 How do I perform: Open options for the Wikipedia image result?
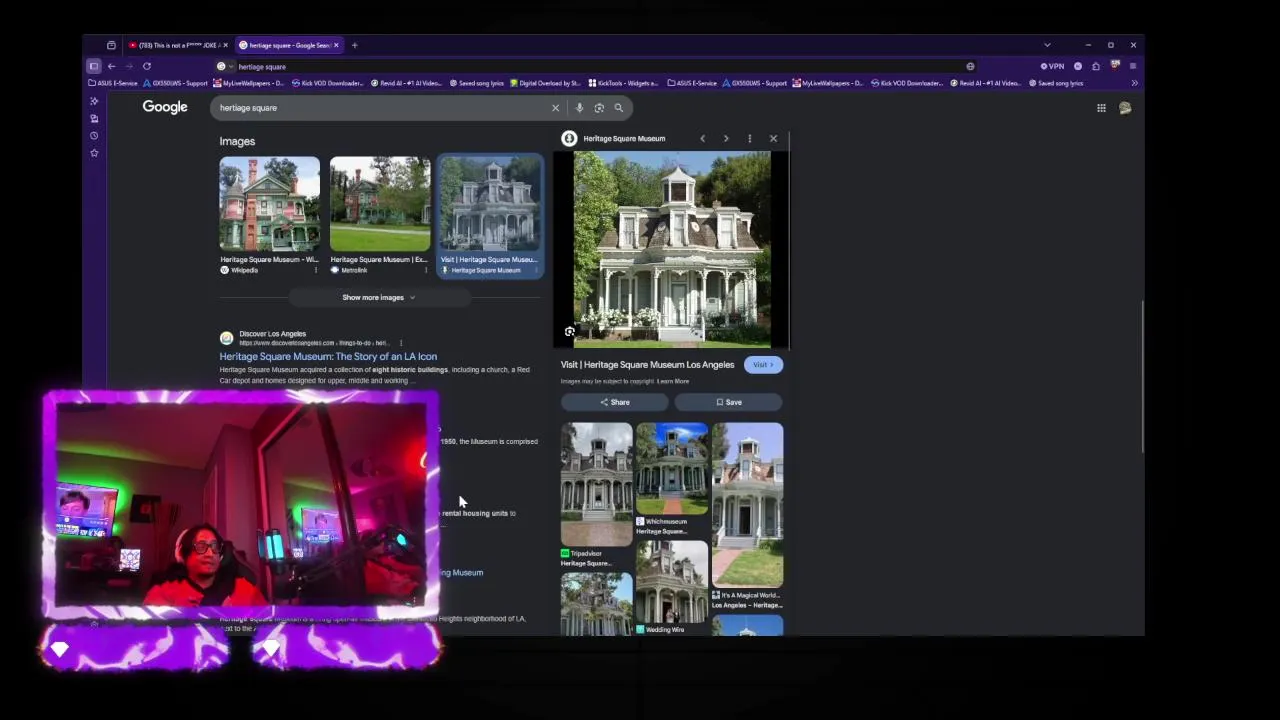(x=316, y=270)
